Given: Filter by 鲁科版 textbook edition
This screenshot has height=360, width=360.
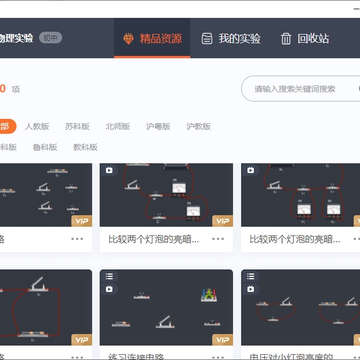Looking at the screenshot, I should pyautogui.click(x=45, y=147).
